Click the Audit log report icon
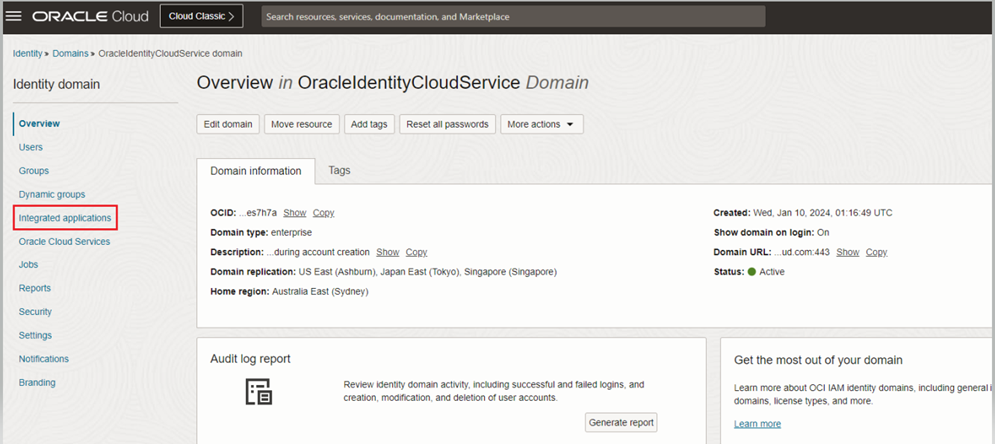This screenshot has height=444, width=995. coord(258,392)
